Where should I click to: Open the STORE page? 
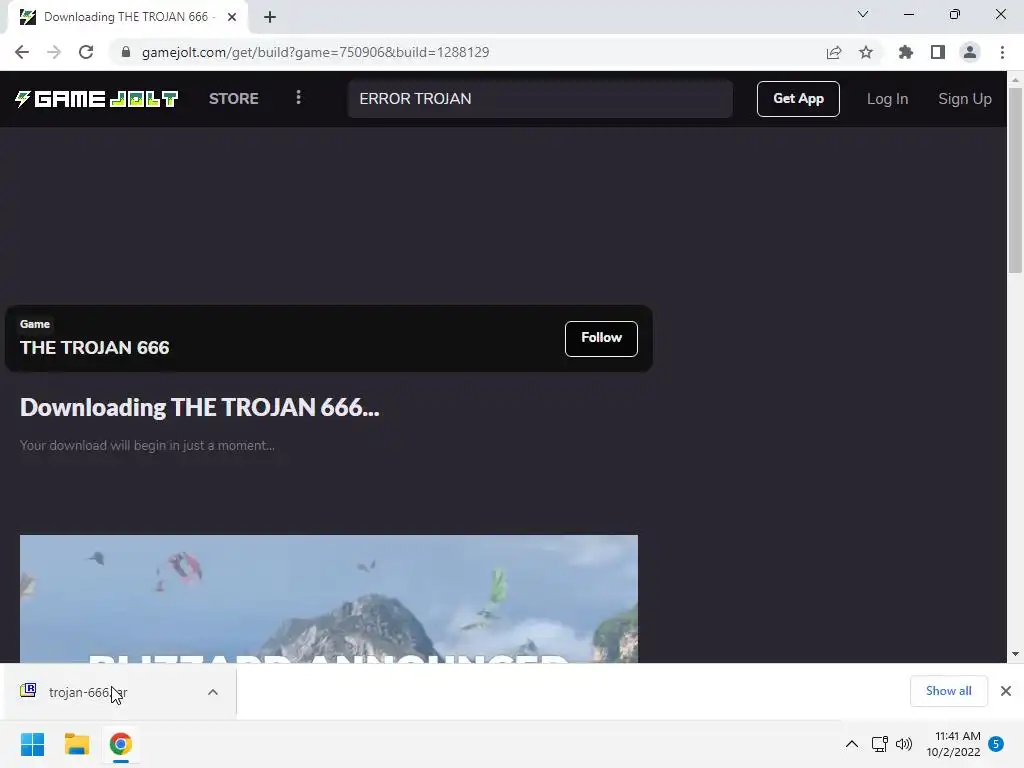click(x=234, y=99)
